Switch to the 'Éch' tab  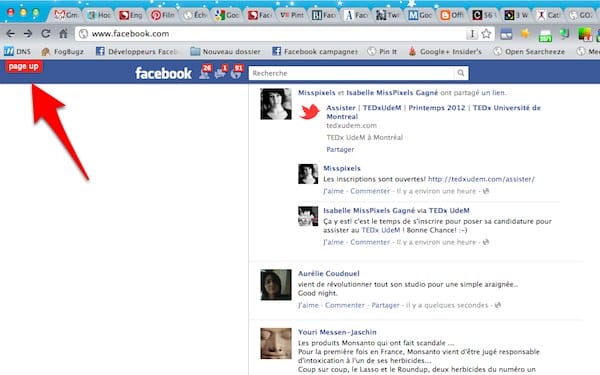click(x=195, y=15)
